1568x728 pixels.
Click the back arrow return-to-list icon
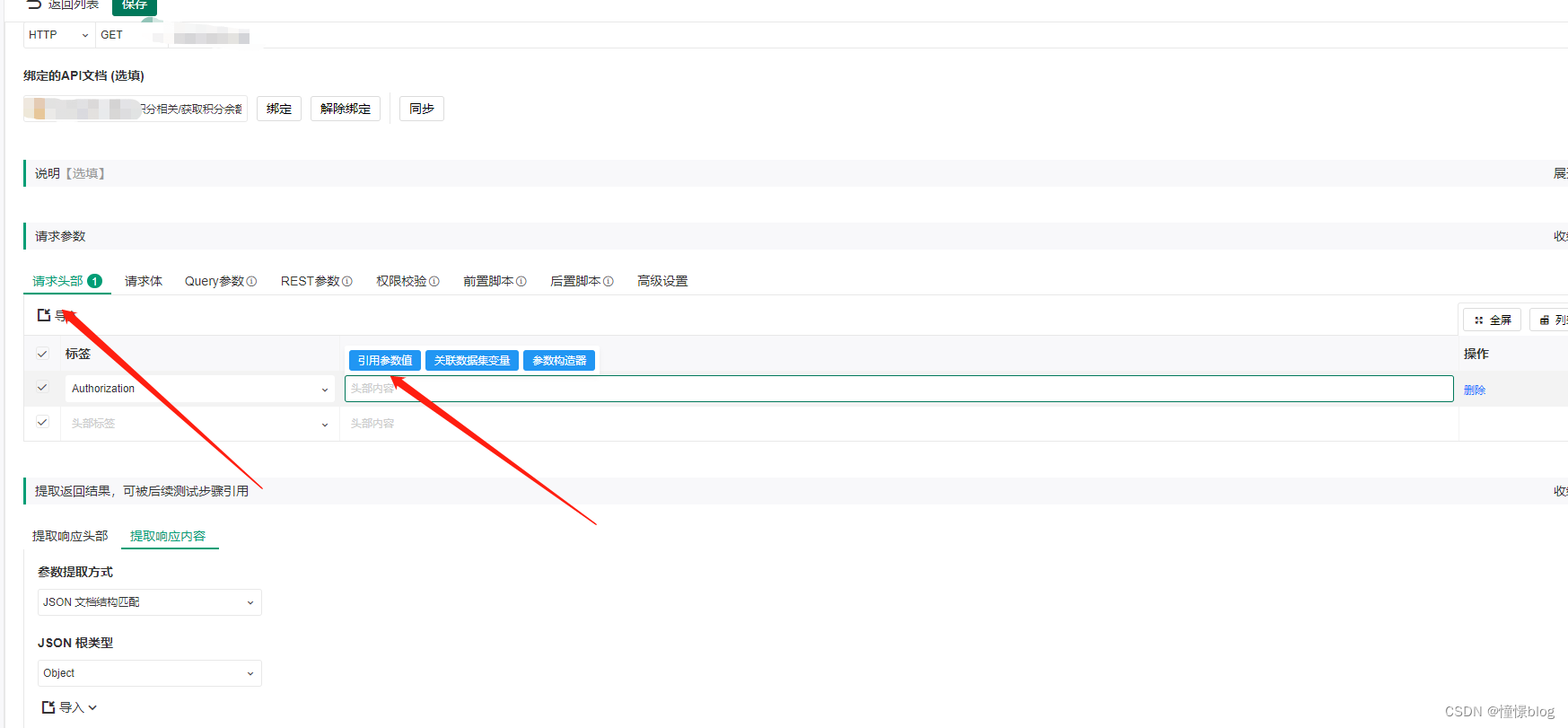(34, 4)
